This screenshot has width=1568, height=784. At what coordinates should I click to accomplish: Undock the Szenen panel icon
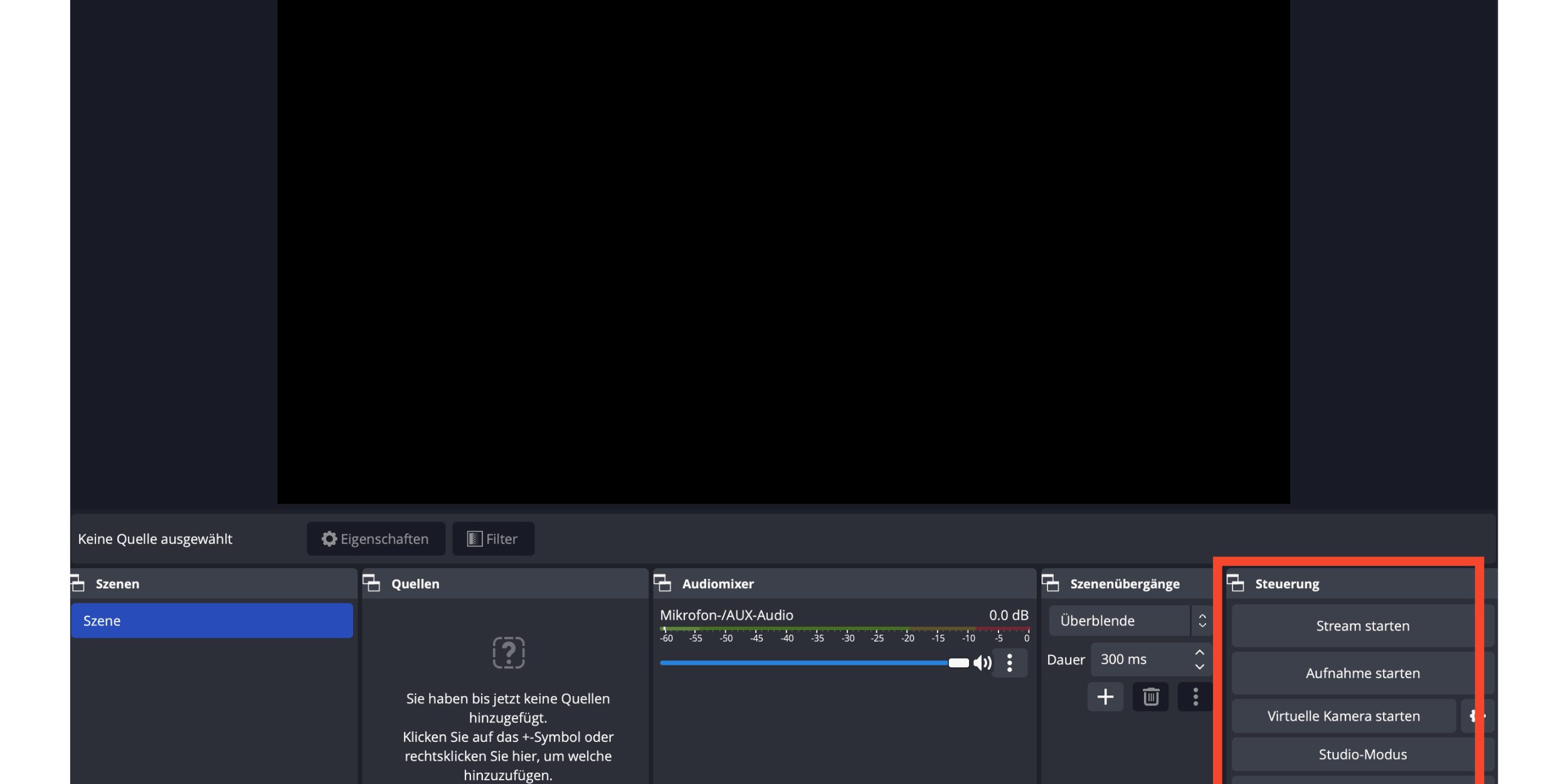(x=78, y=583)
